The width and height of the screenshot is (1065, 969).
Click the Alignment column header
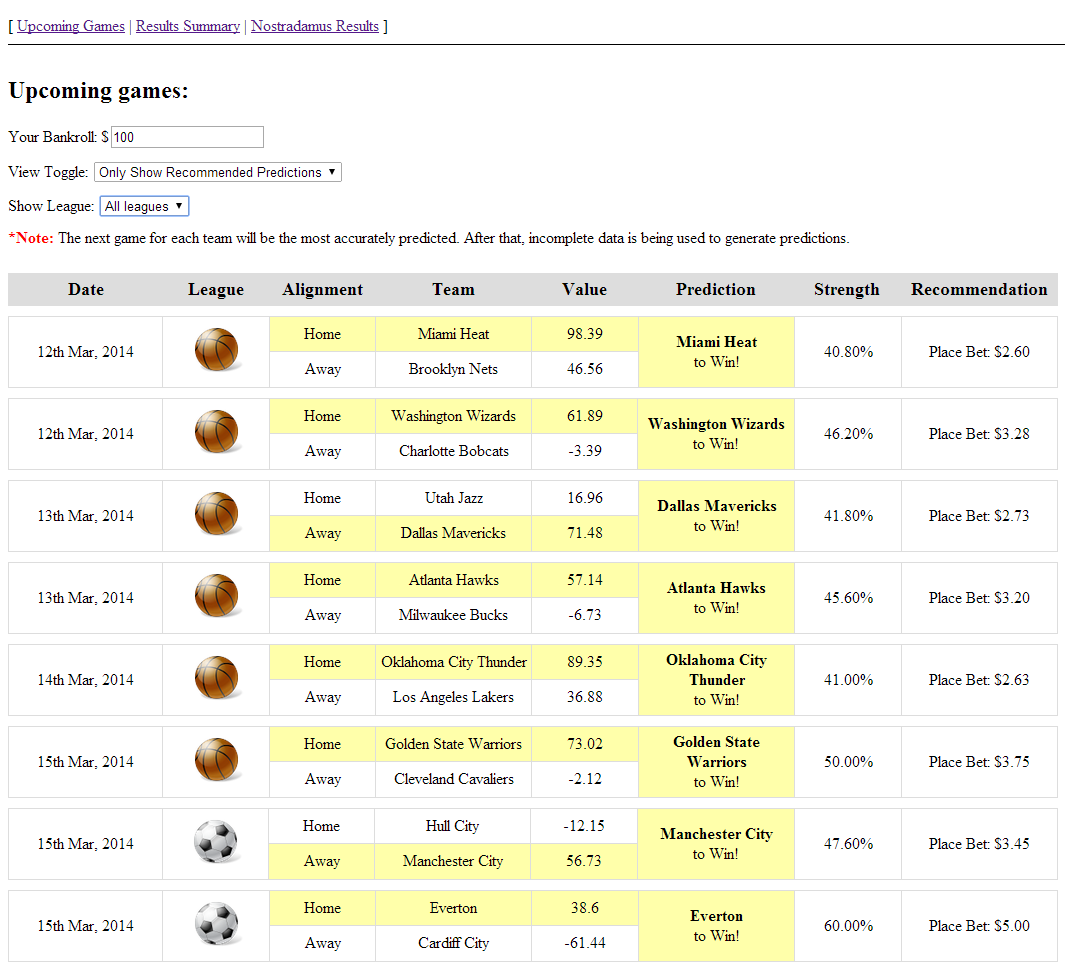(x=323, y=290)
